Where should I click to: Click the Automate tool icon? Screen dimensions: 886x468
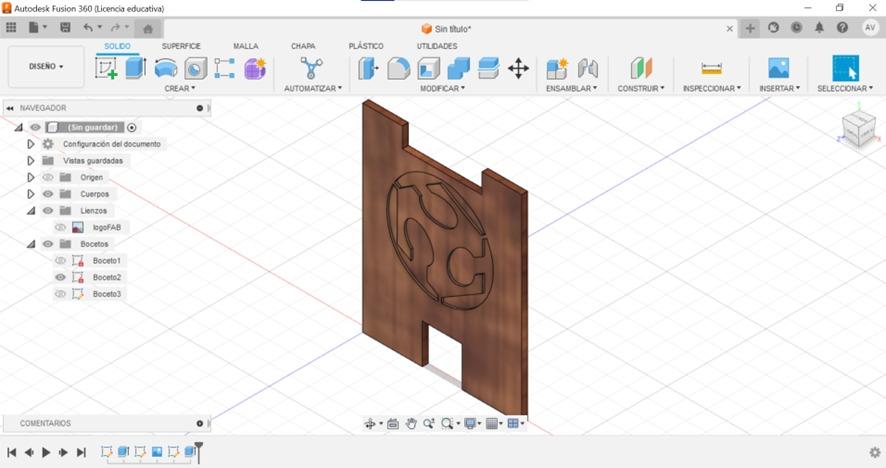coord(311,68)
